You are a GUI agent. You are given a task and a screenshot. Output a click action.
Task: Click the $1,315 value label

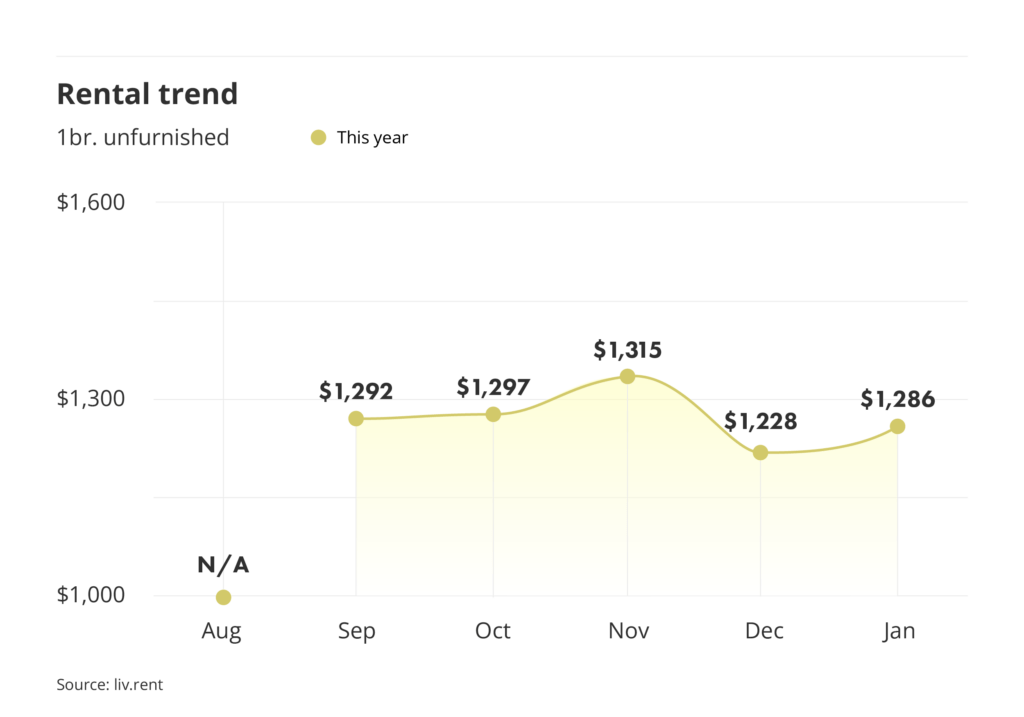click(627, 350)
